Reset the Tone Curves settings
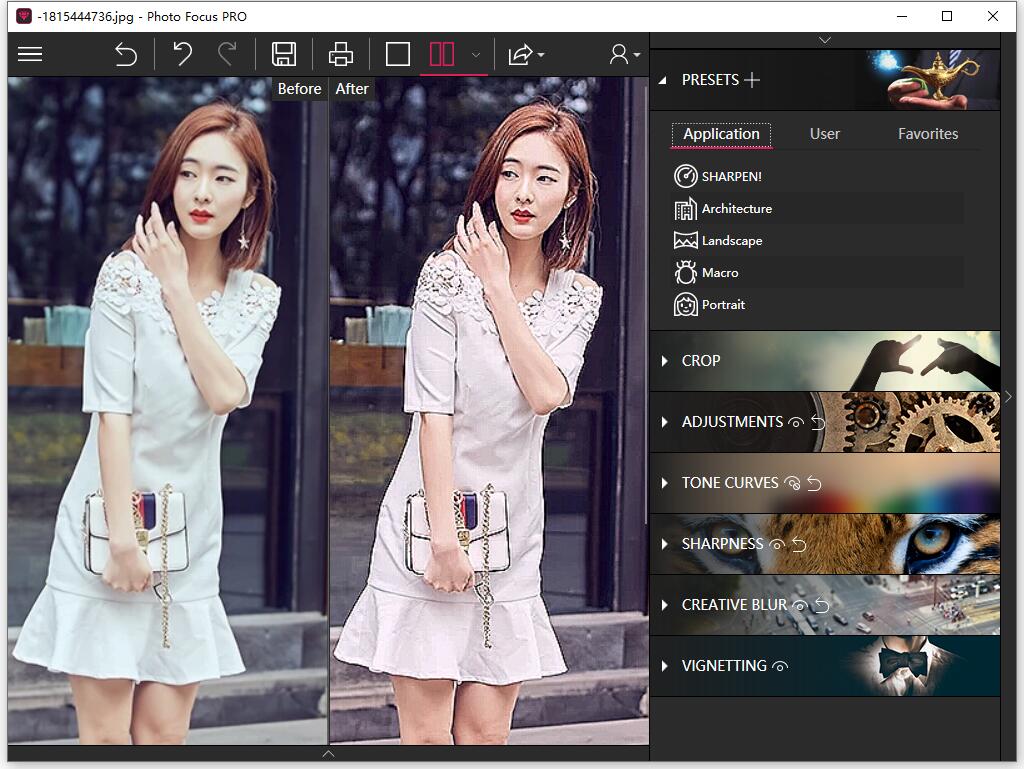The height and width of the screenshot is (769, 1024). pyautogui.click(x=814, y=484)
